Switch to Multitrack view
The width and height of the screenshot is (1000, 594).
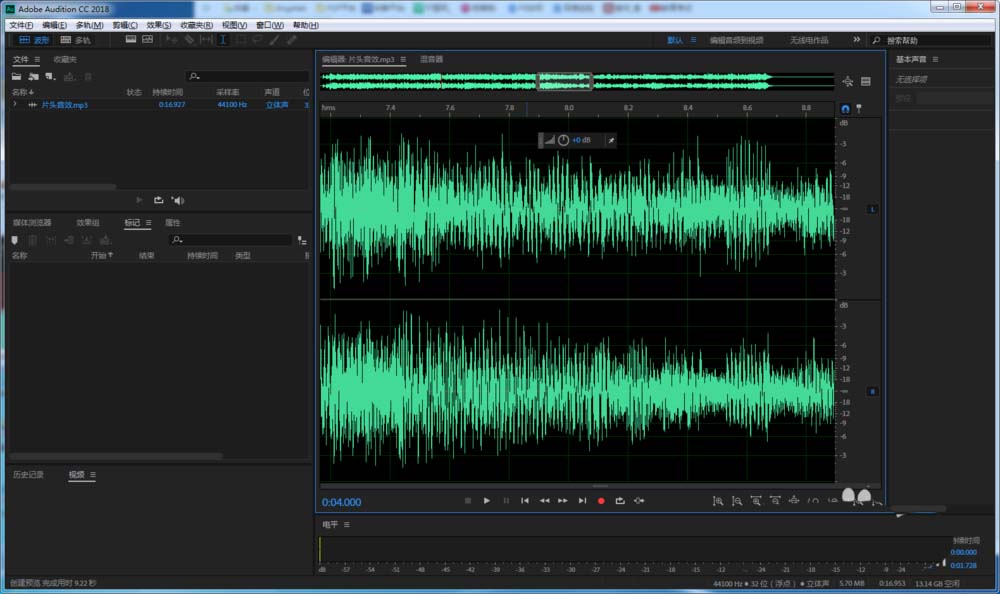pyautogui.click(x=76, y=40)
